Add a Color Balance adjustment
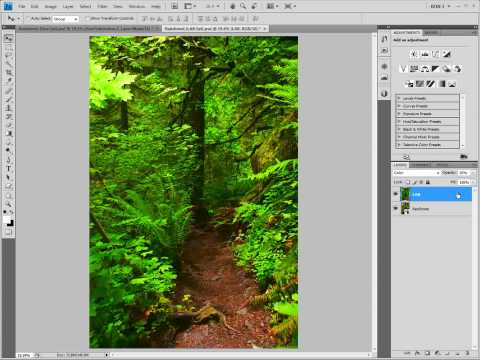The width and height of the screenshot is (480, 360). coord(425,69)
